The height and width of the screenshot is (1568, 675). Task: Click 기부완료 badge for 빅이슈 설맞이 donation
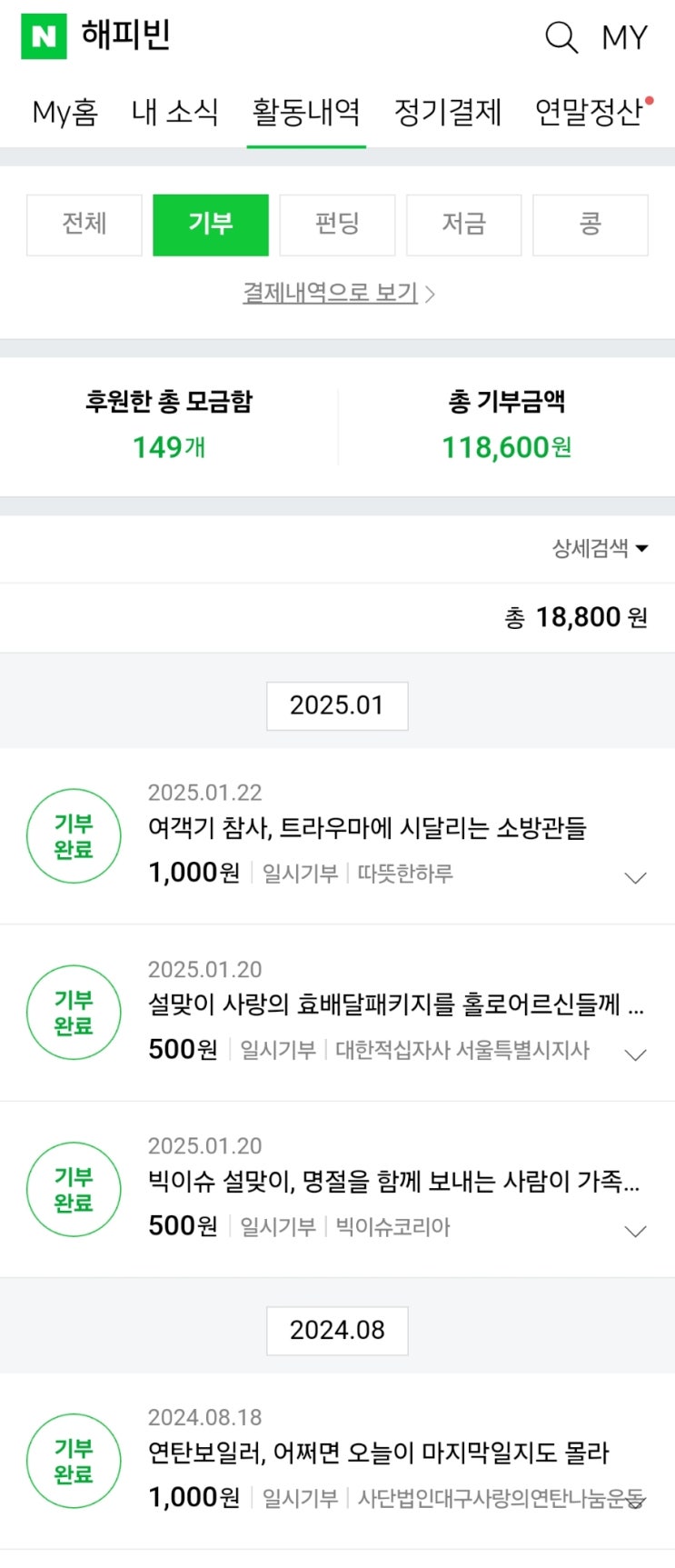tap(74, 1190)
